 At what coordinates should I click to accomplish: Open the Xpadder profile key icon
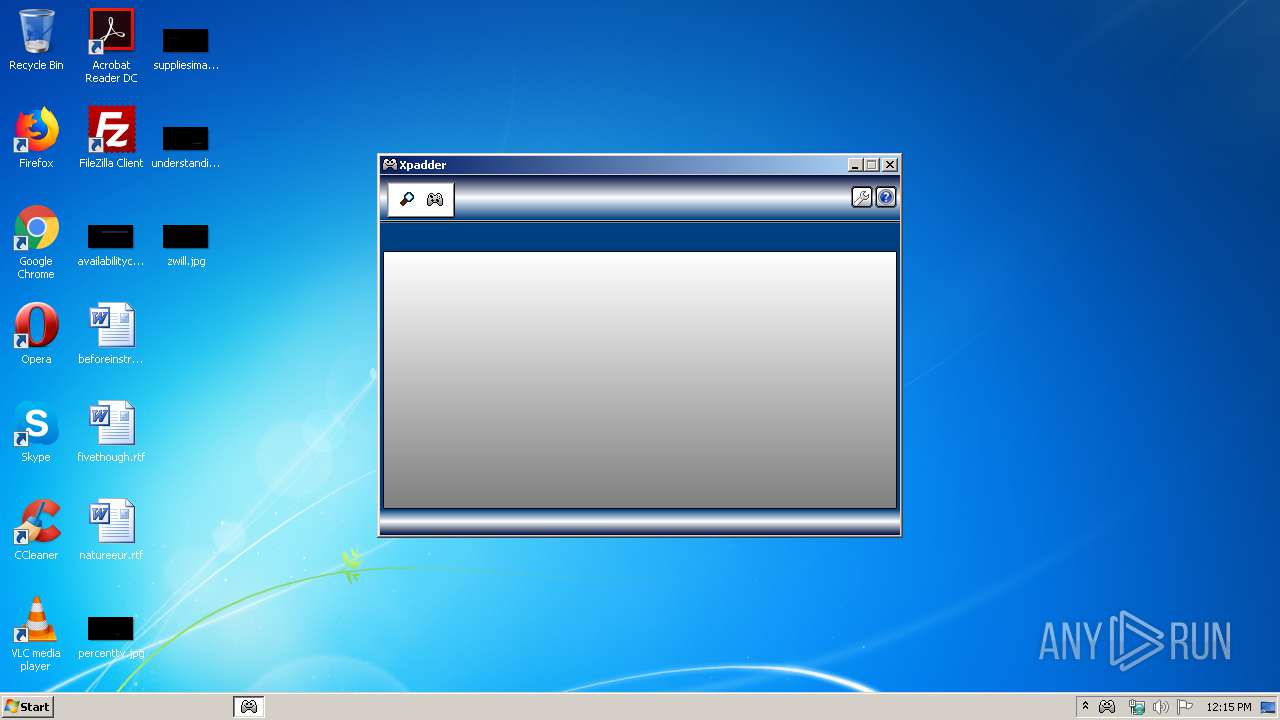(x=407, y=199)
